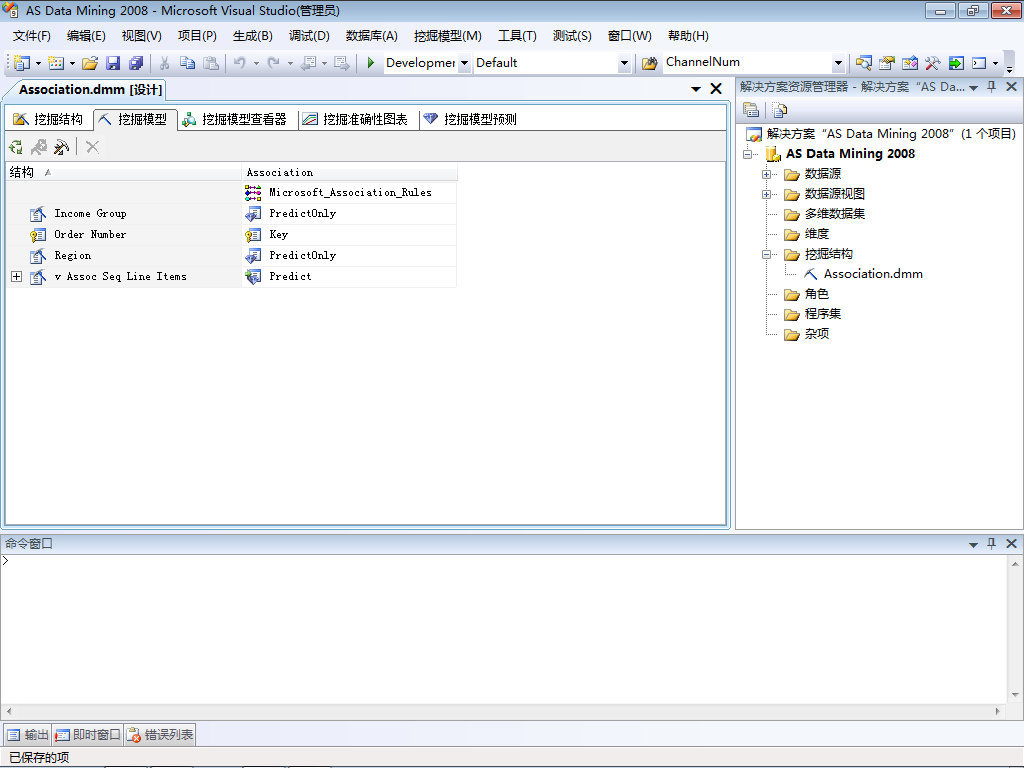Click the Copy icon in toolbar
Screen dimensions: 1024x768
pyautogui.click(x=187, y=63)
